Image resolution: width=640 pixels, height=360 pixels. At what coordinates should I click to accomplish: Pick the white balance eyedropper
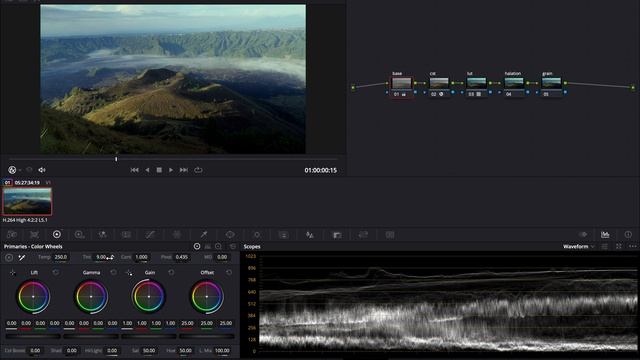pos(22,257)
